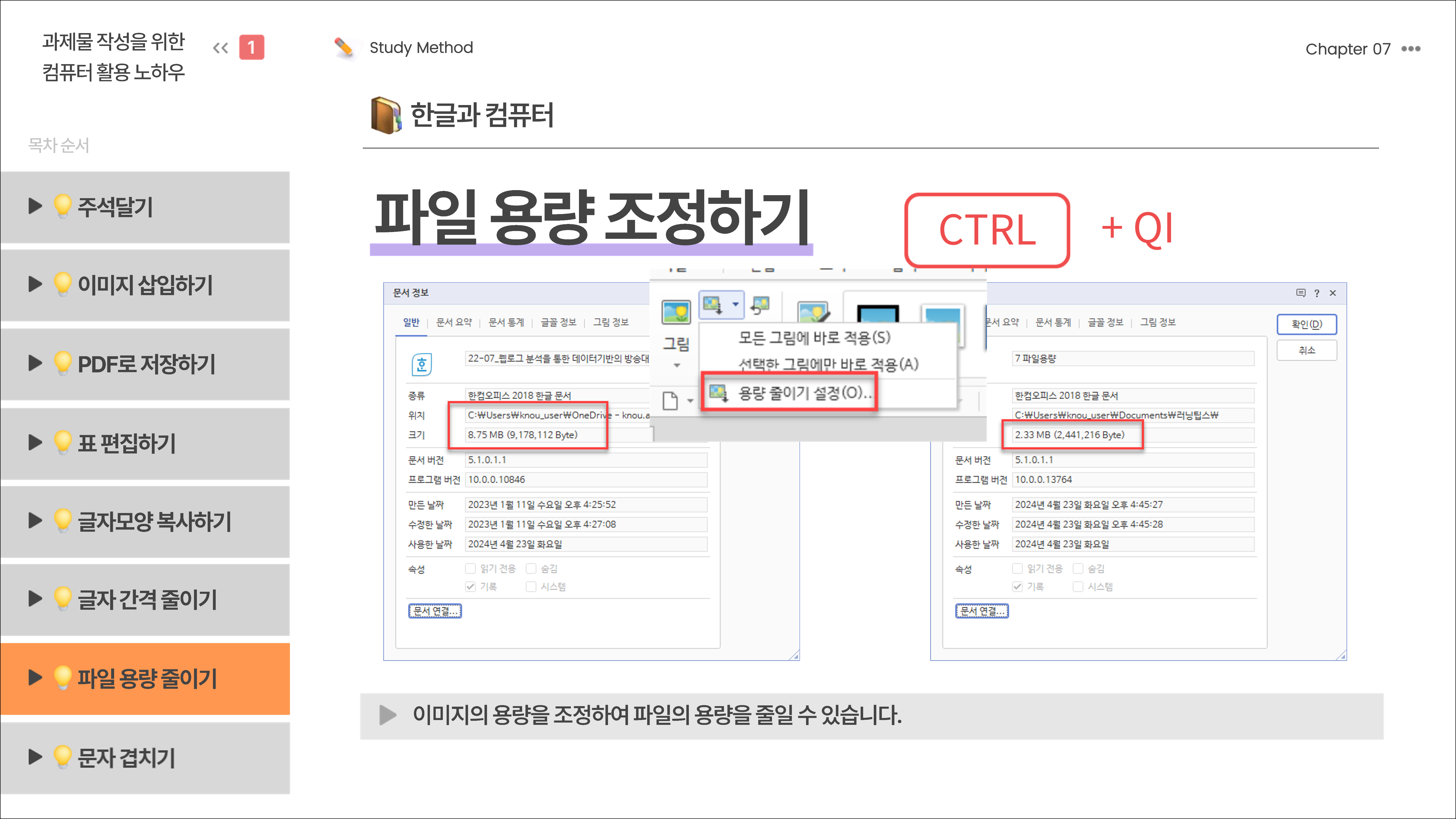Switch to 문서 통계 tab in right dialog

pos(1053,322)
